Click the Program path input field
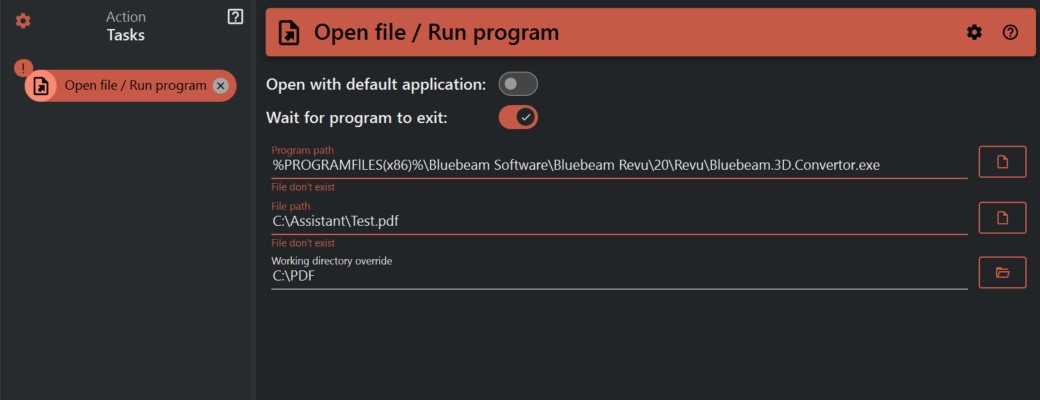Viewport: 1040px width, 400px height. pyautogui.click(x=619, y=165)
